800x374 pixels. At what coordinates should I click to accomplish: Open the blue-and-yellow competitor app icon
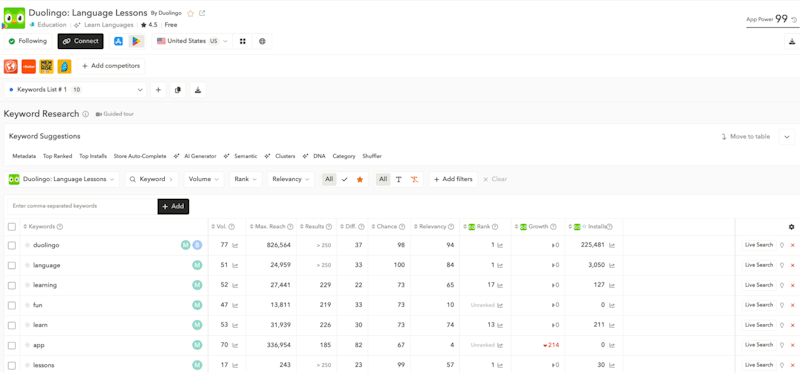pos(64,66)
